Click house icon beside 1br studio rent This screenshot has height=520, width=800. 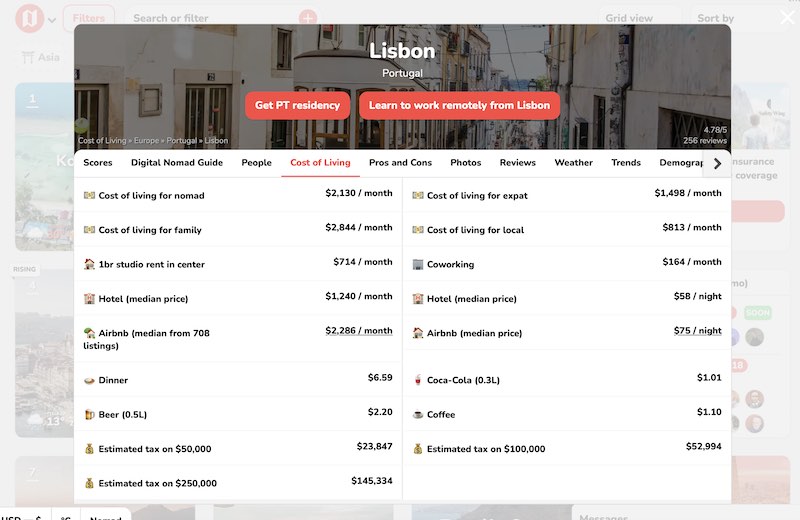click(x=89, y=264)
